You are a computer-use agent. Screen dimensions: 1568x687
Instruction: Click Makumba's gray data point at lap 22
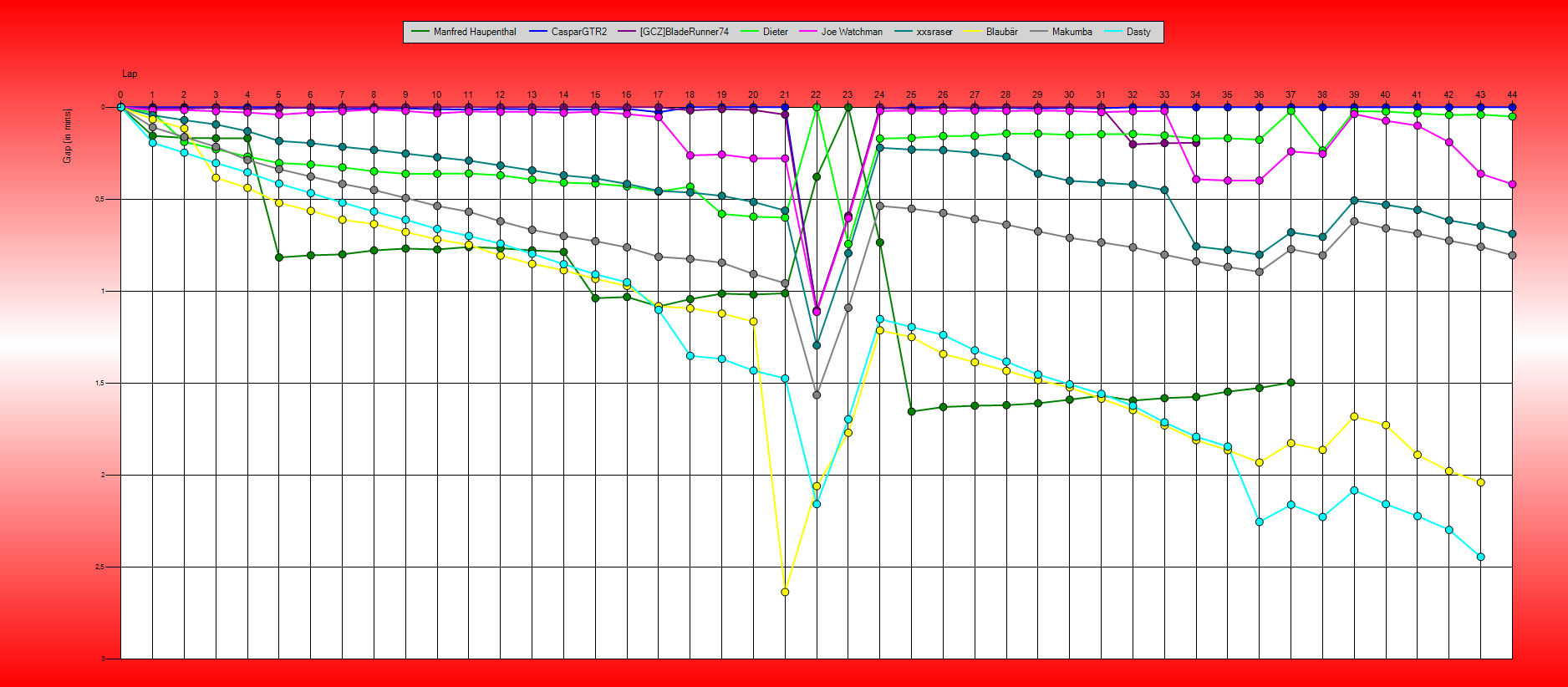(817, 394)
